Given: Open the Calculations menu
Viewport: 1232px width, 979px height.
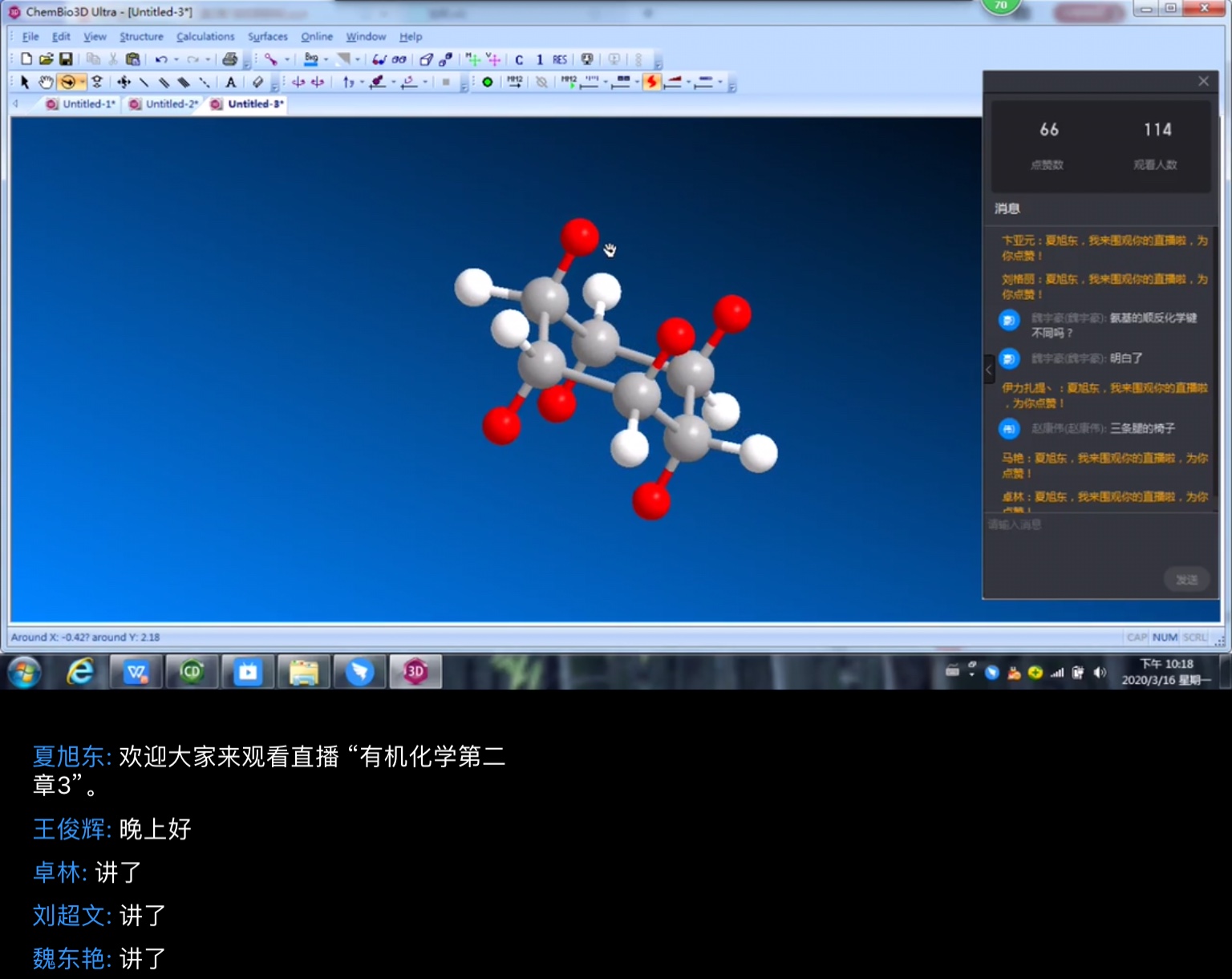Looking at the screenshot, I should coord(205,37).
